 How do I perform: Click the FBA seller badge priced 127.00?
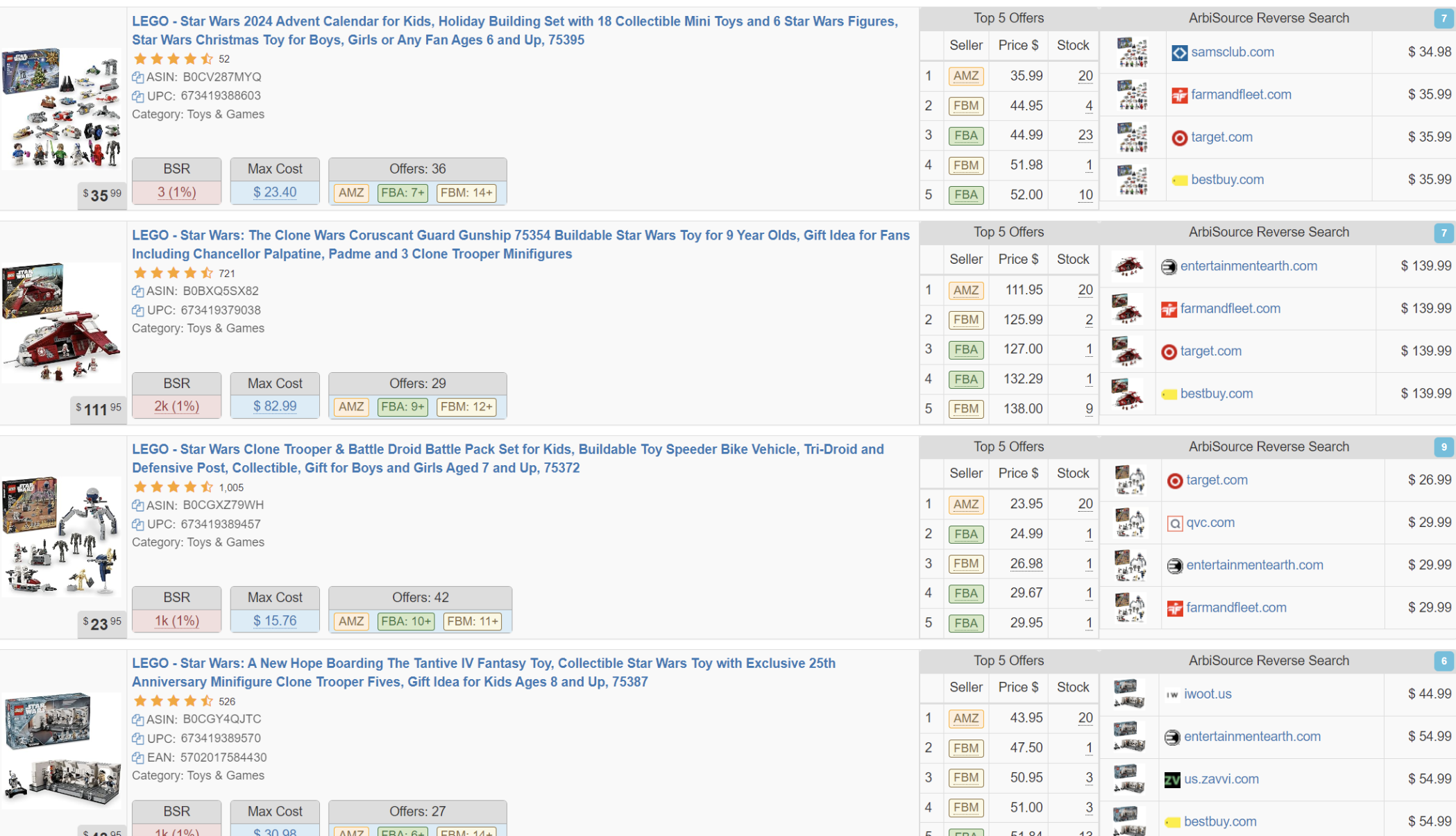point(965,350)
